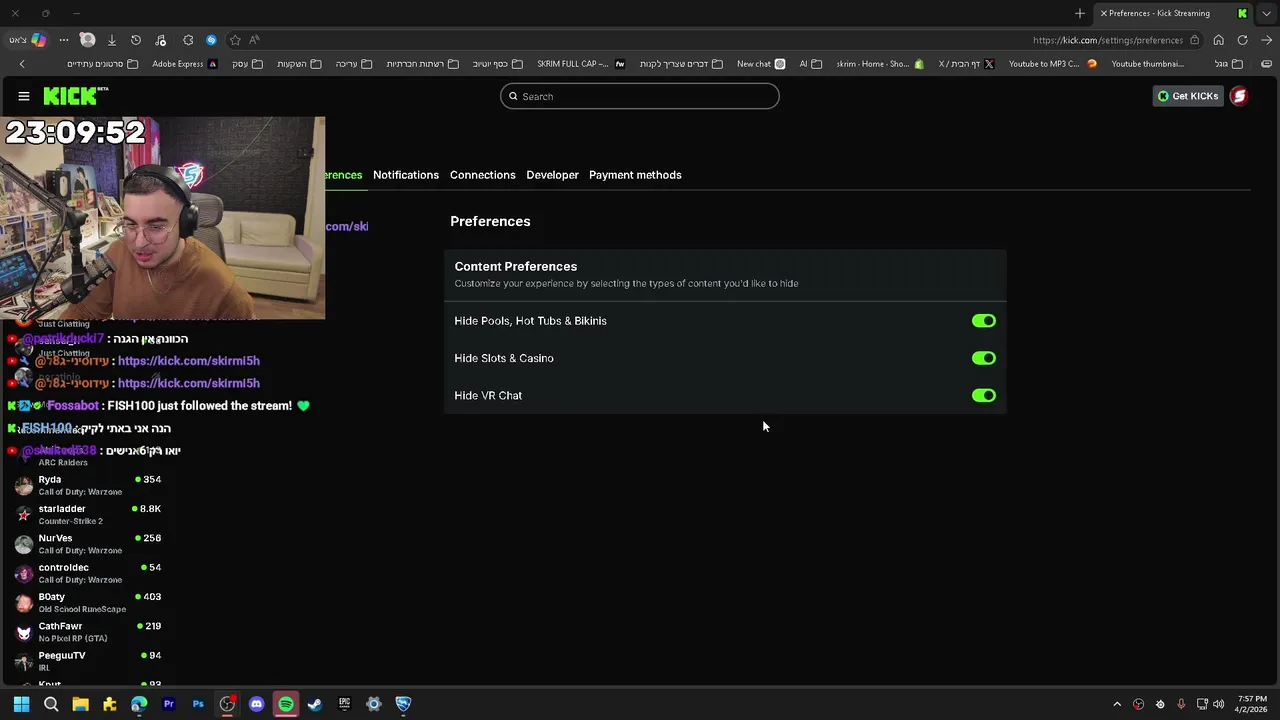This screenshot has width=1280, height=720.
Task: Open Youtube thumbnail bookmark
Action: point(1148,64)
